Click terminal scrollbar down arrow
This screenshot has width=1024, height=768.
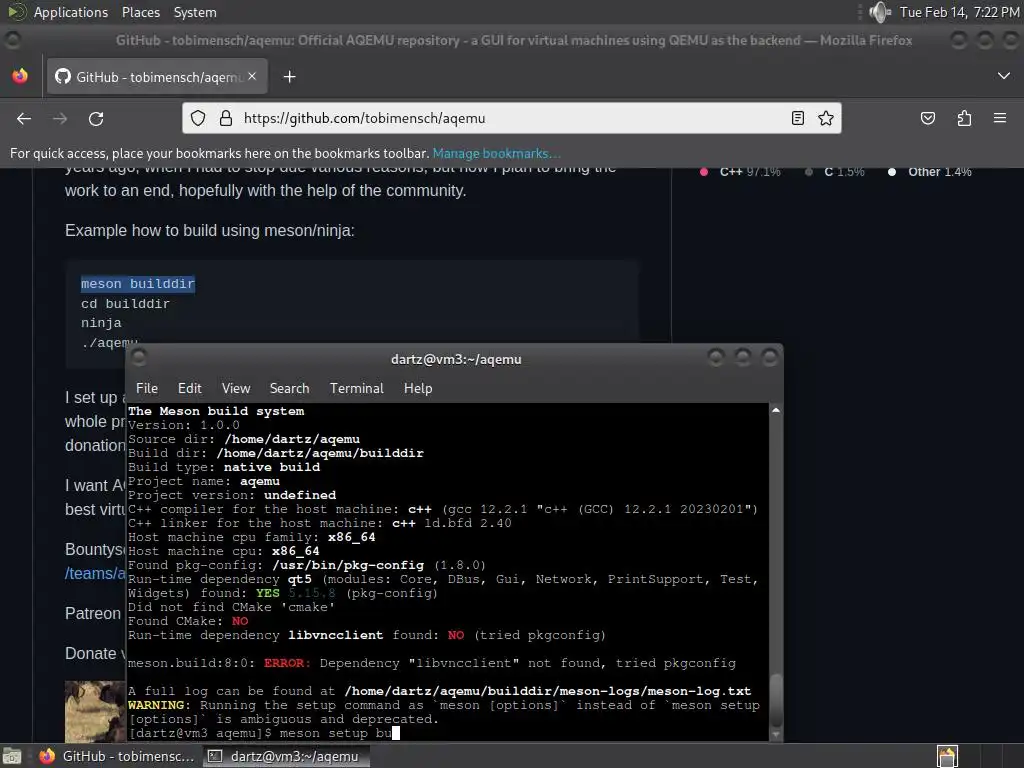point(776,735)
